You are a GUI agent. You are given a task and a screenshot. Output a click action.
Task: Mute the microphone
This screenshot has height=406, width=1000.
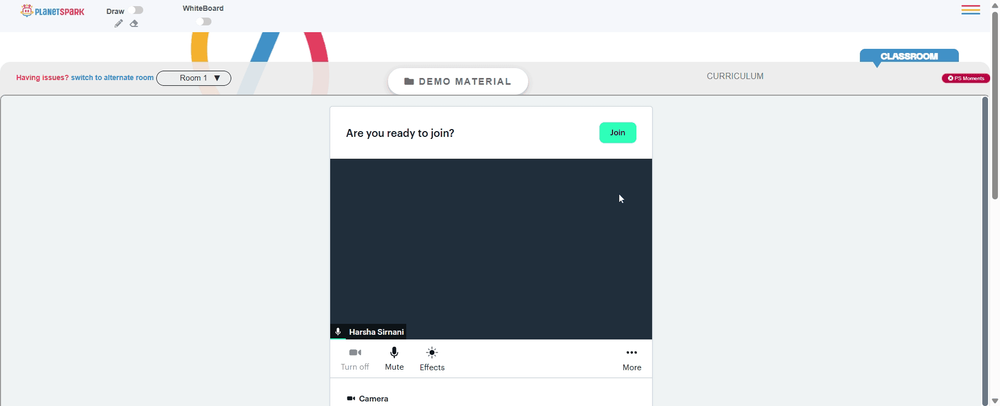pos(394,359)
